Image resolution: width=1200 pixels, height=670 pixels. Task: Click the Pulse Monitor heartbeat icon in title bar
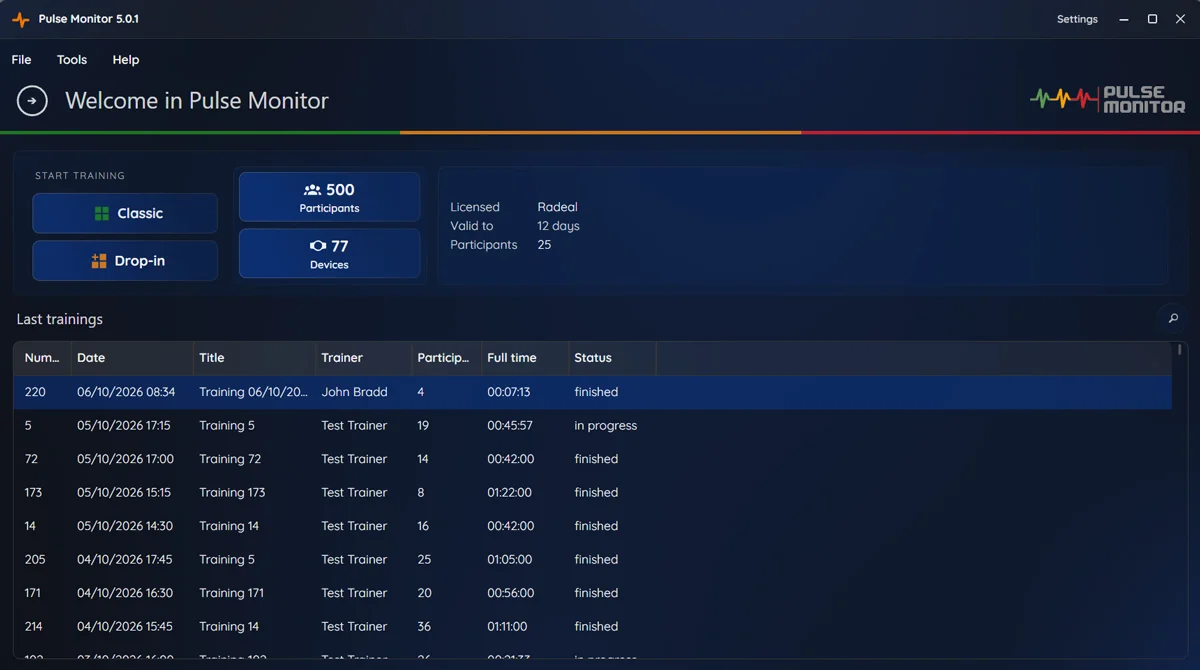20,19
